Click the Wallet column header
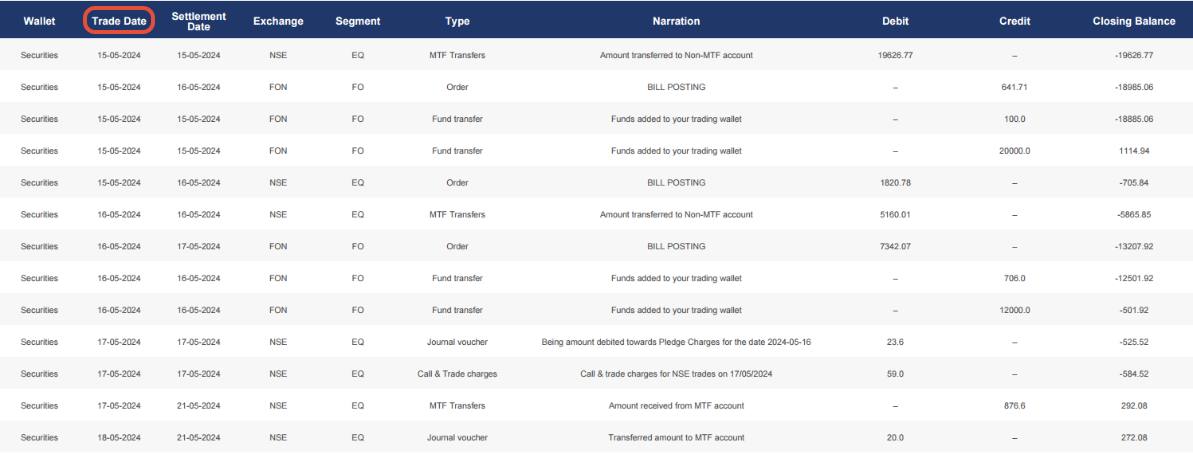1193x454 pixels. coord(39,21)
